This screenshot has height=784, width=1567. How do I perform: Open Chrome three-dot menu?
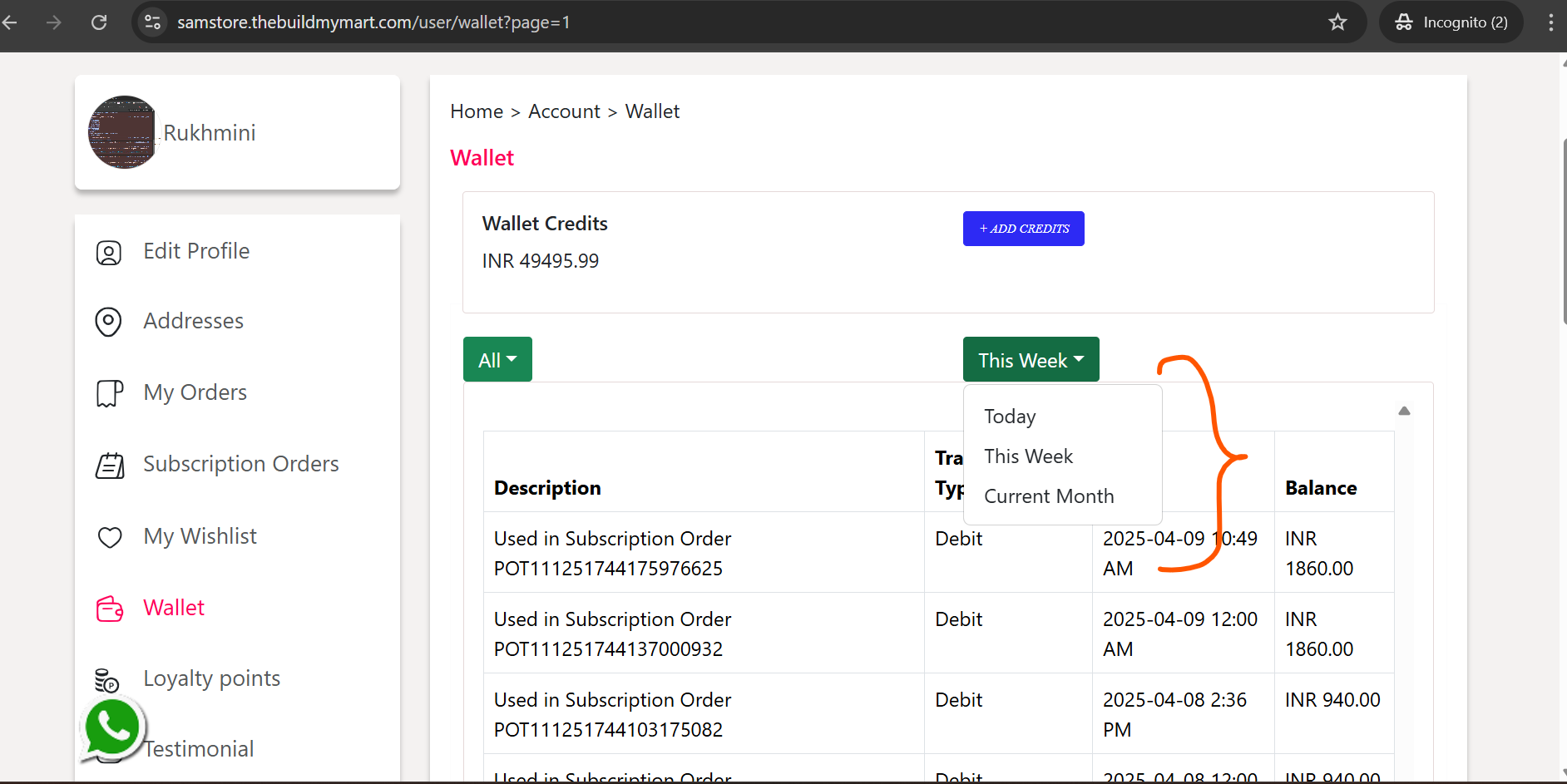pyautogui.click(x=1551, y=22)
